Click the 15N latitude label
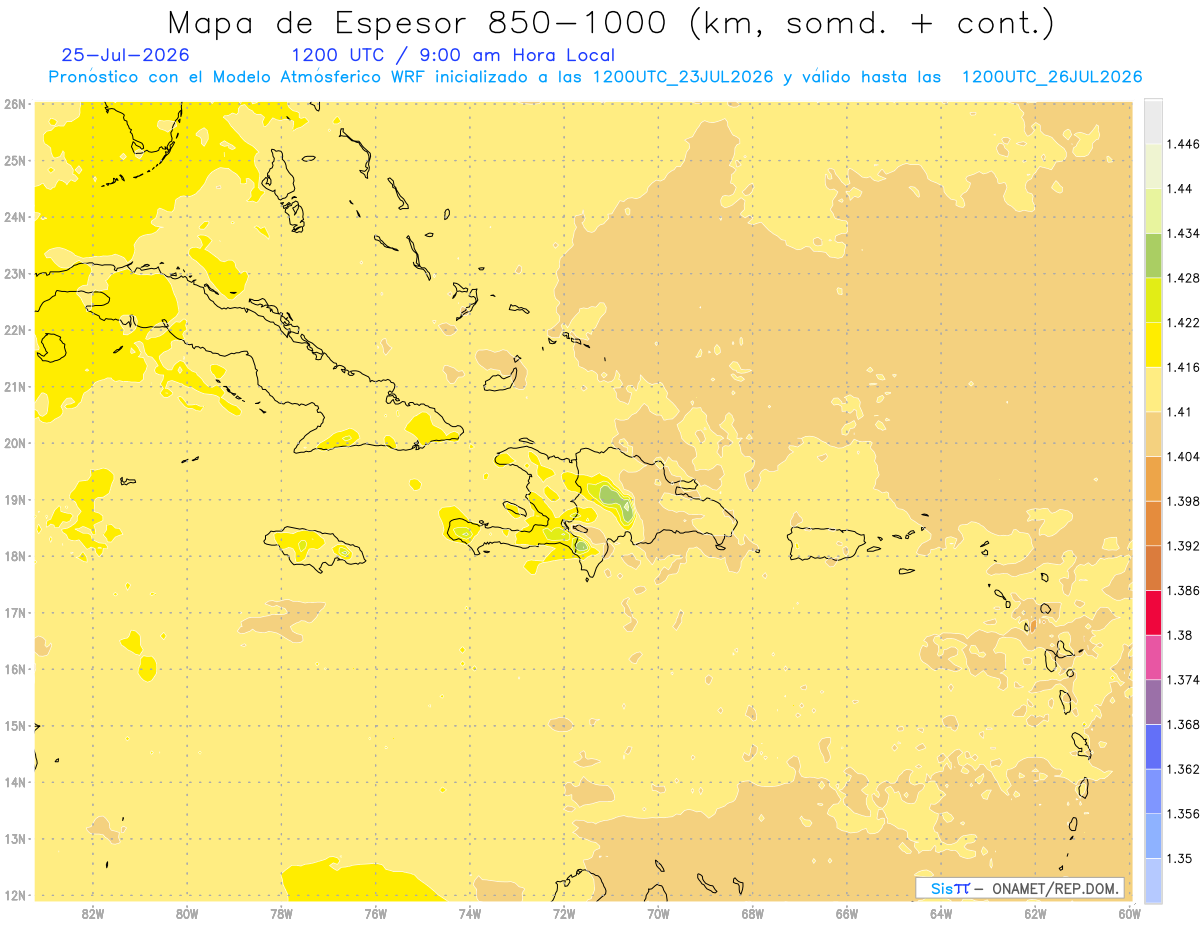Screen dimensions: 1200x927 click(15, 726)
